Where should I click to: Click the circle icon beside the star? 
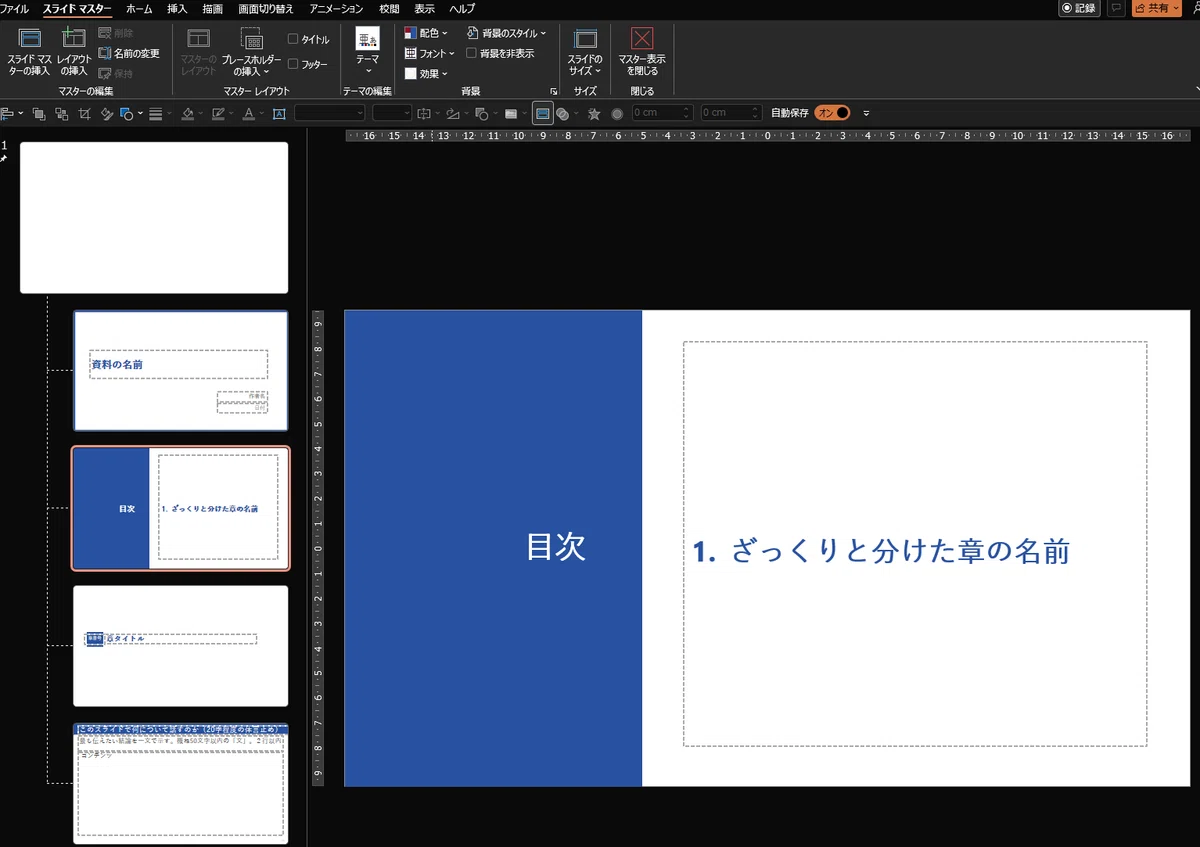[x=617, y=113]
